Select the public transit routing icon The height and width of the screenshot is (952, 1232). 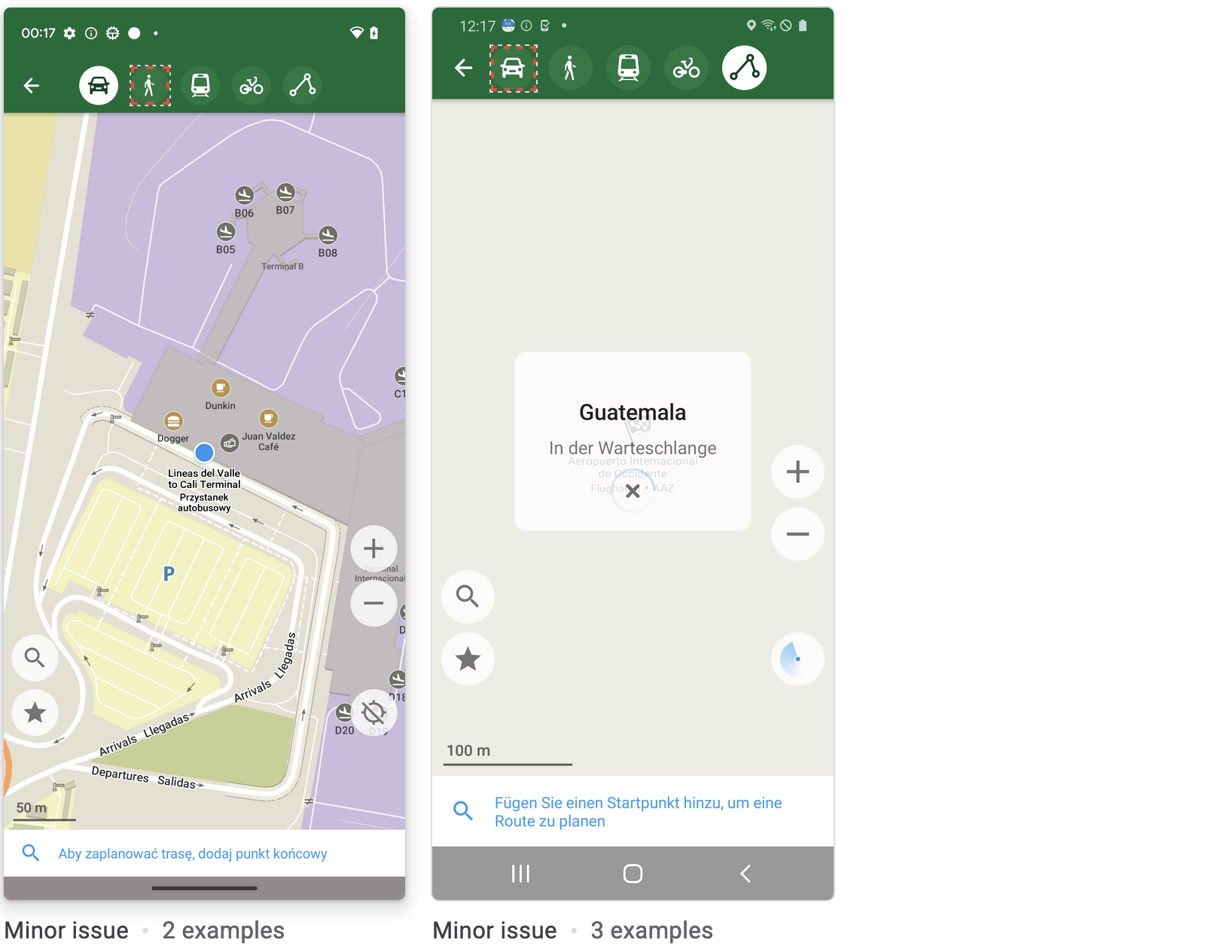click(200, 85)
